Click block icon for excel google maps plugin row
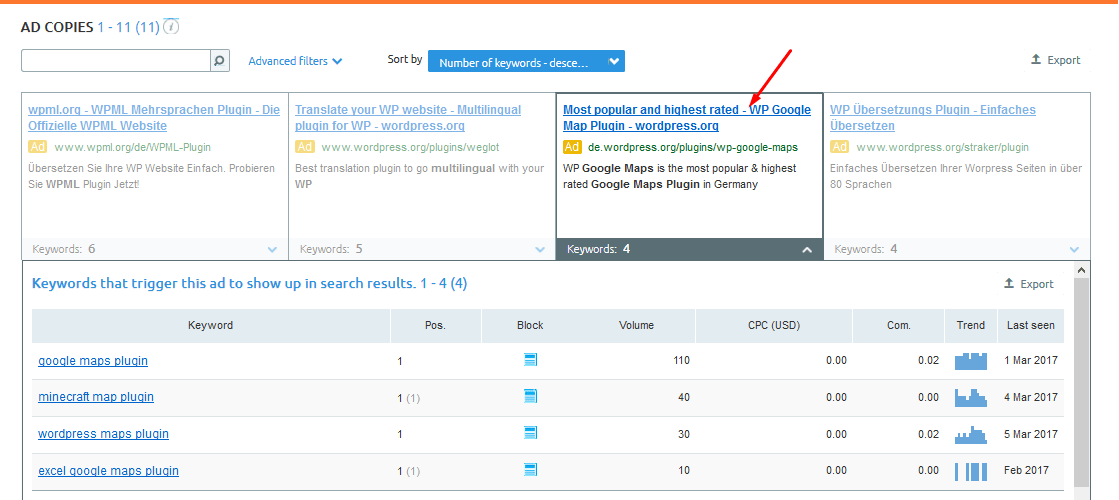This screenshot has height=500, width=1119. tap(530, 470)
